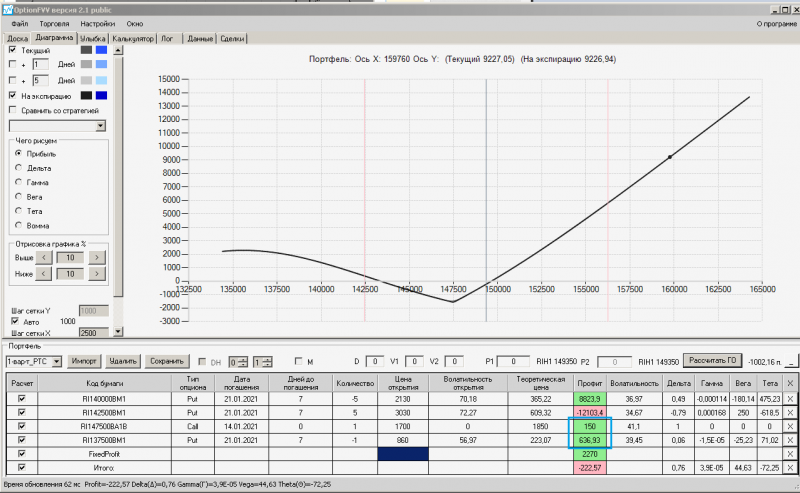Viewport: 800px width, 493px height.
Task: Click the X icon in table header
Action: coord(790,383)
